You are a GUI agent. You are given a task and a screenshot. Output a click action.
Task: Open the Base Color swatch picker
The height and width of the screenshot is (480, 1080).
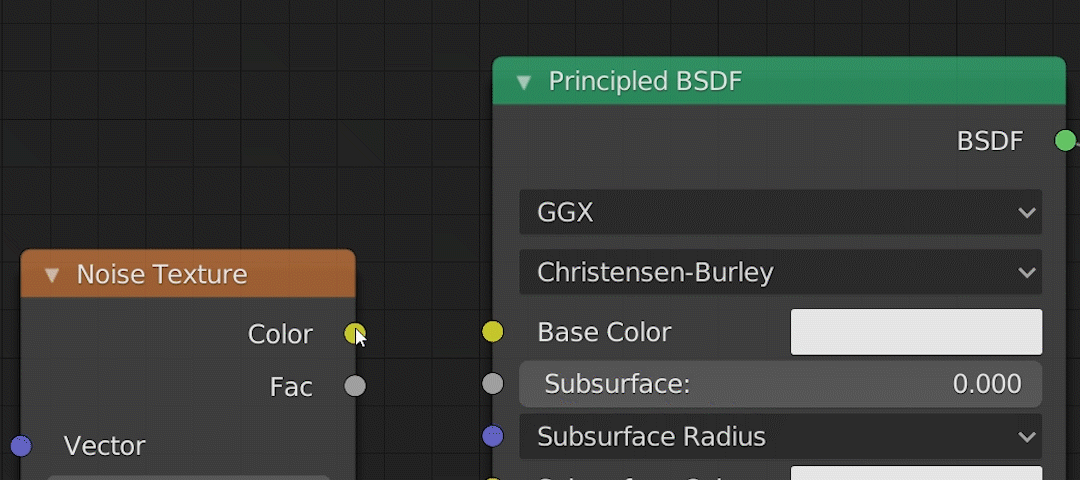[x=916, y=332]
